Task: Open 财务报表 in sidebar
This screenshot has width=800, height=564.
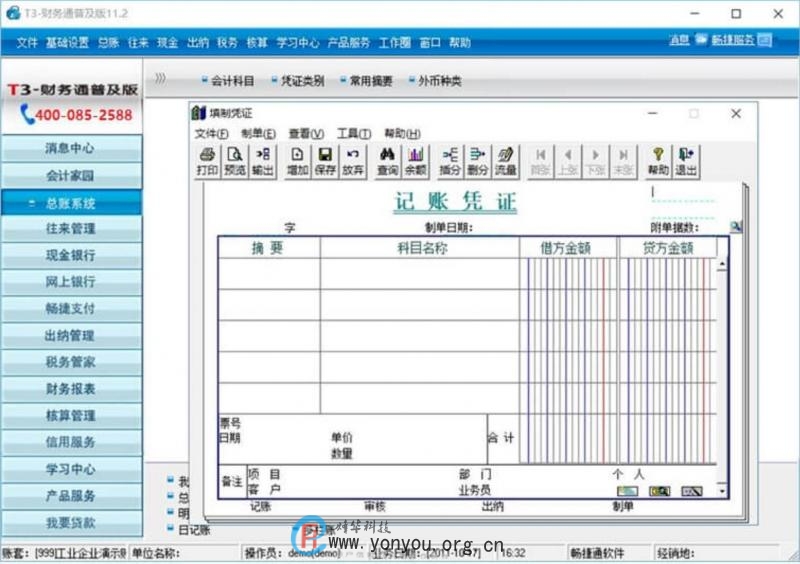Action: point(71,389)
